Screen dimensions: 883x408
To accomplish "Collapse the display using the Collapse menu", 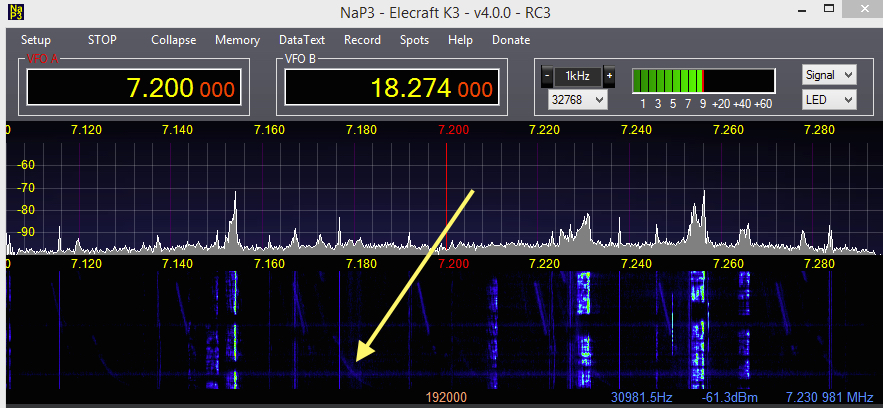I will [x=174, y=40].
